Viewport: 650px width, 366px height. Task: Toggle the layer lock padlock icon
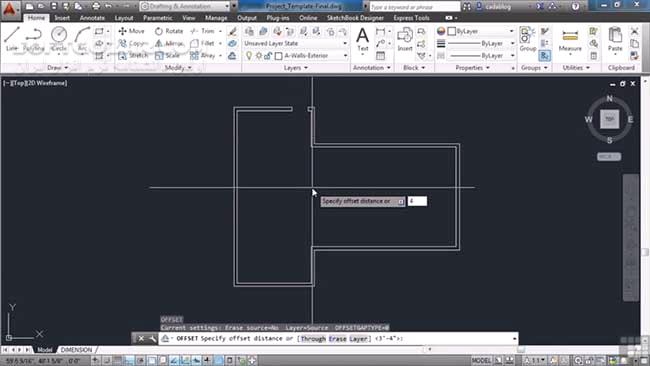click(x=268, y=56)
